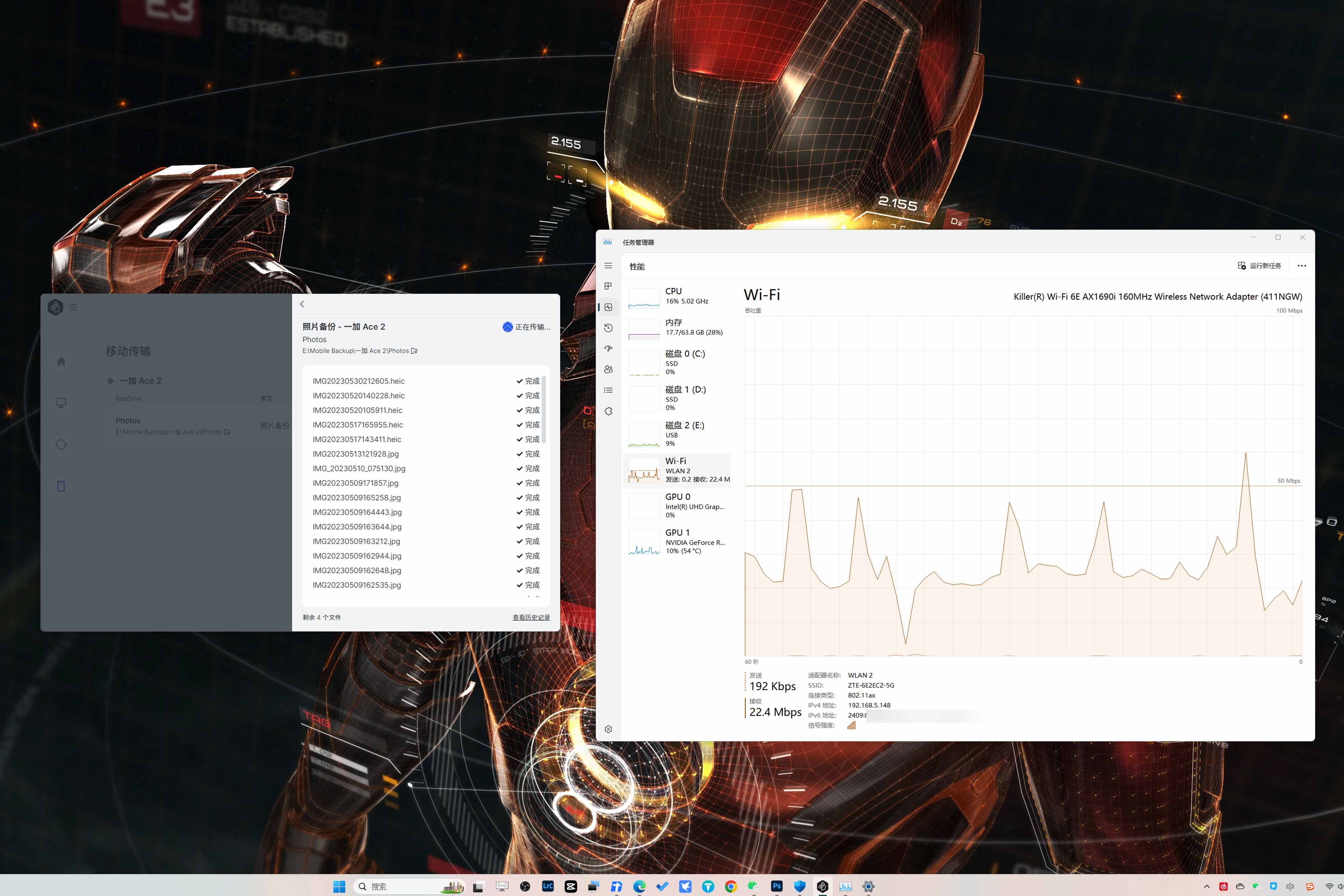
Task: Click 查看历史记录 view history link
Action: pos(531,617)
